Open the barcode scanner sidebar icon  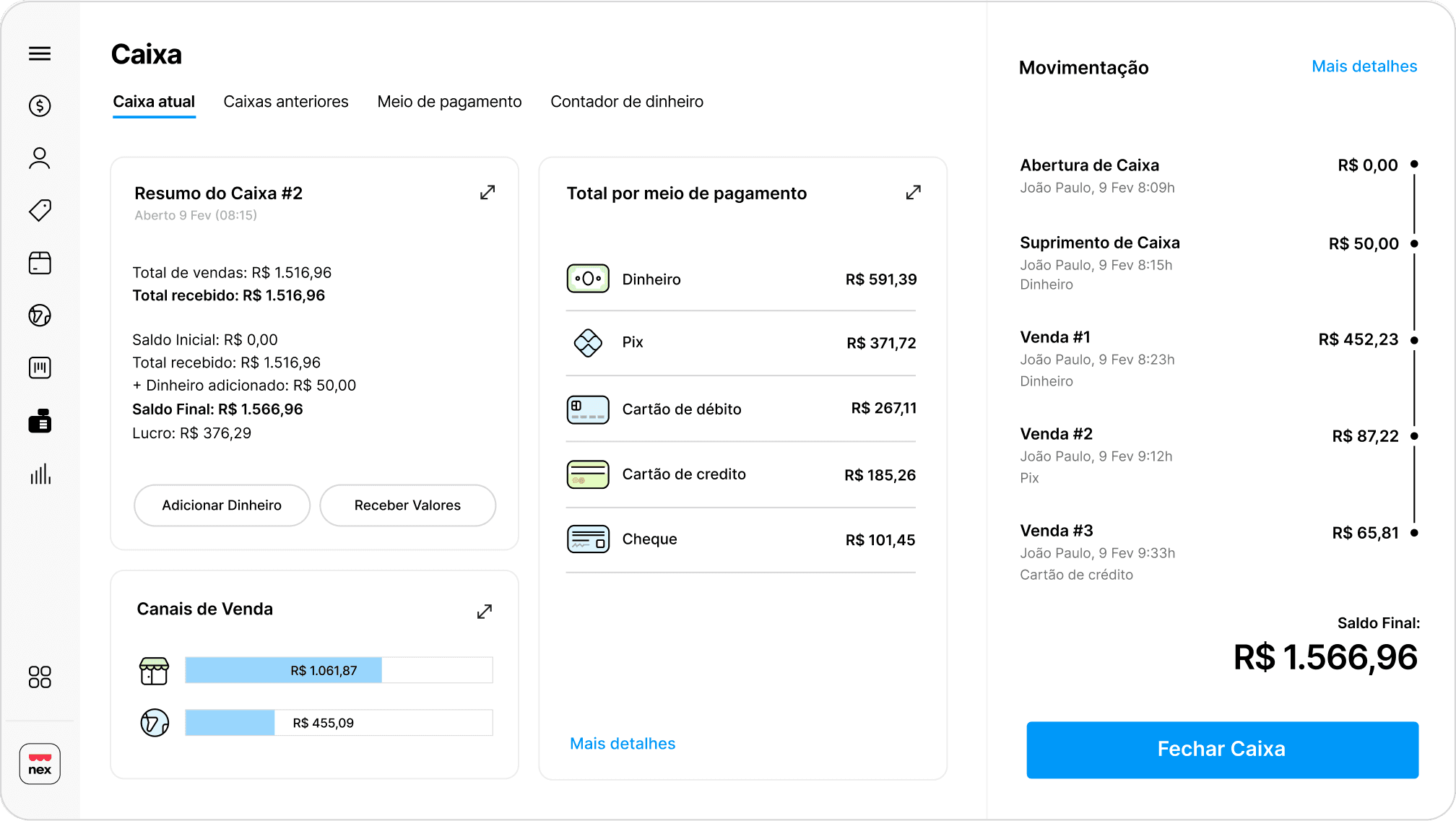[40, 368]
